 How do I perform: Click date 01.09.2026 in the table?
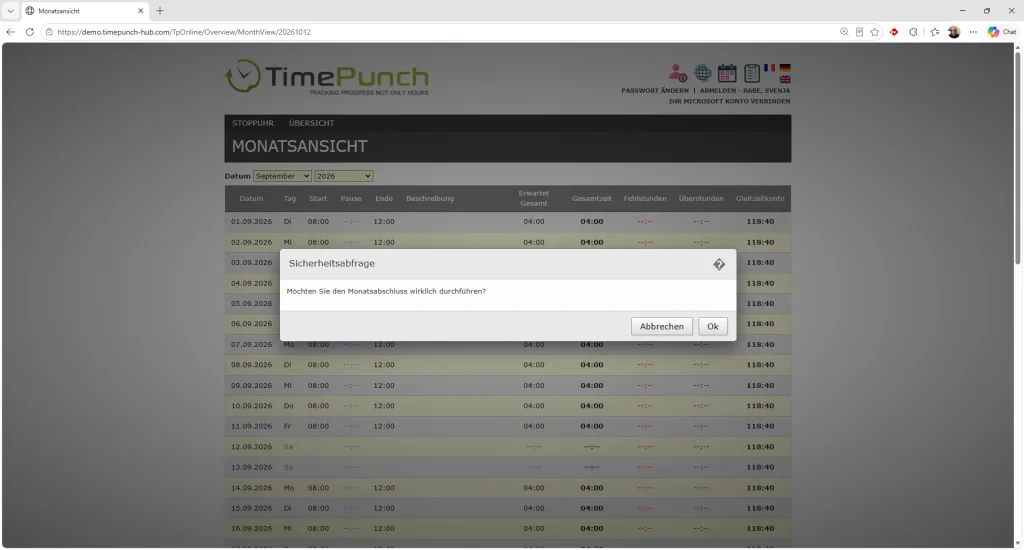click(x=251, y=221)
